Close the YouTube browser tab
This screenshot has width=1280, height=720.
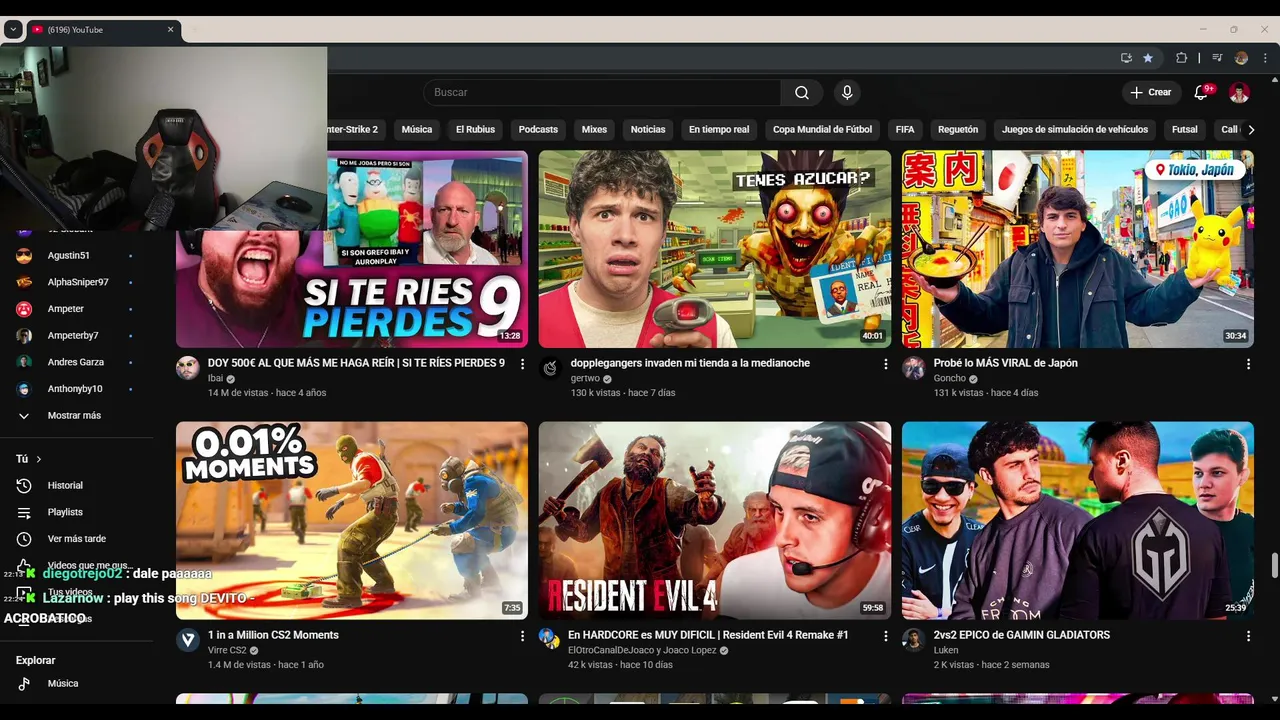click(x=170, y=29)
